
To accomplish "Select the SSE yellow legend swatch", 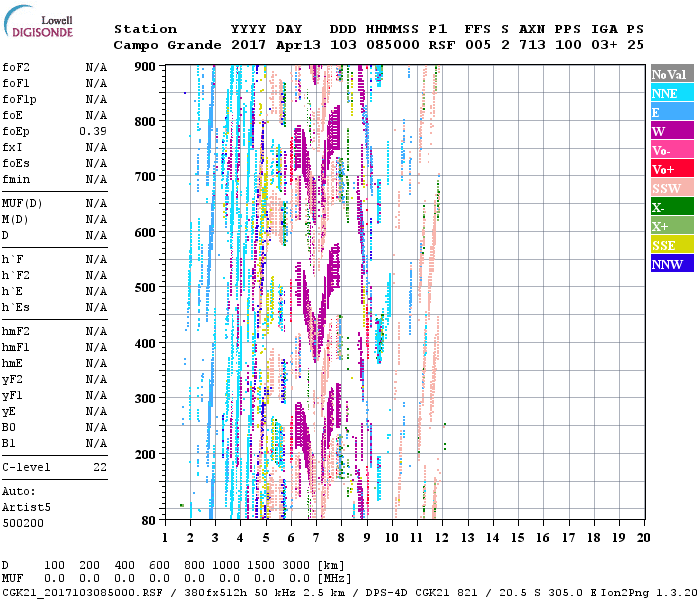I will pos(672,245).
